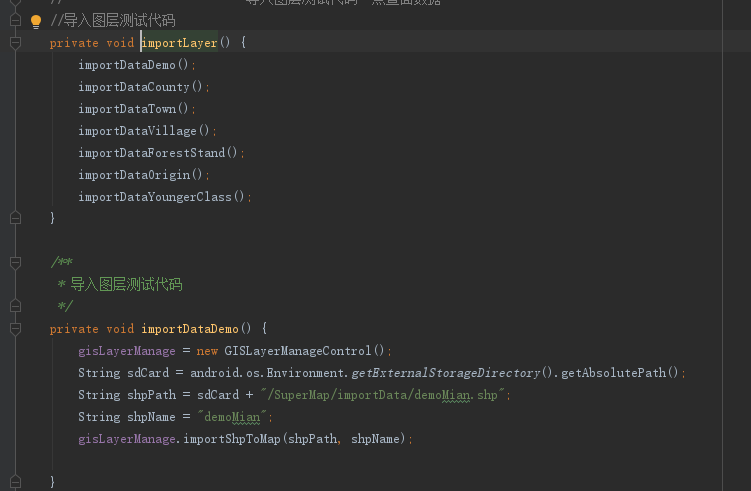The height and width of the screenshot is (491, 751).
Task: Click the importDataDemo method declaration name
Action: pos(190,329)
